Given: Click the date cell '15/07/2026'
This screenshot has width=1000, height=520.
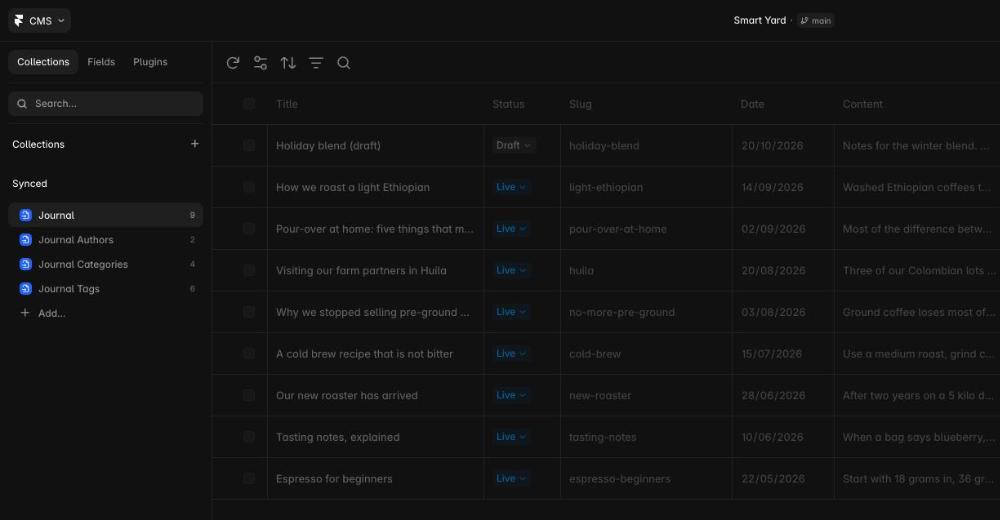Looking at the screenshot, I should (x=772, y=353).
